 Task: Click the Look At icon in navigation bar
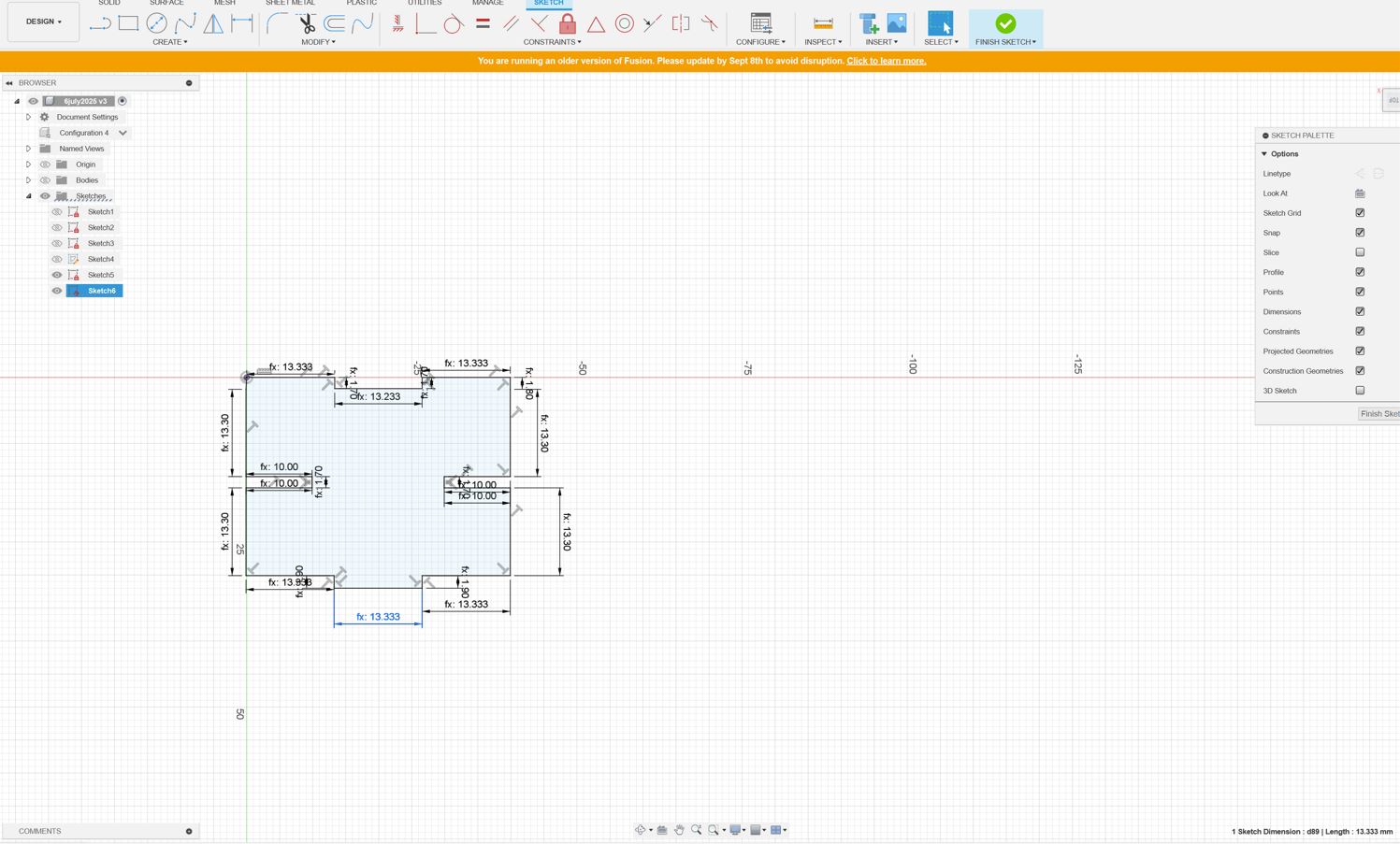coord(662,830)
